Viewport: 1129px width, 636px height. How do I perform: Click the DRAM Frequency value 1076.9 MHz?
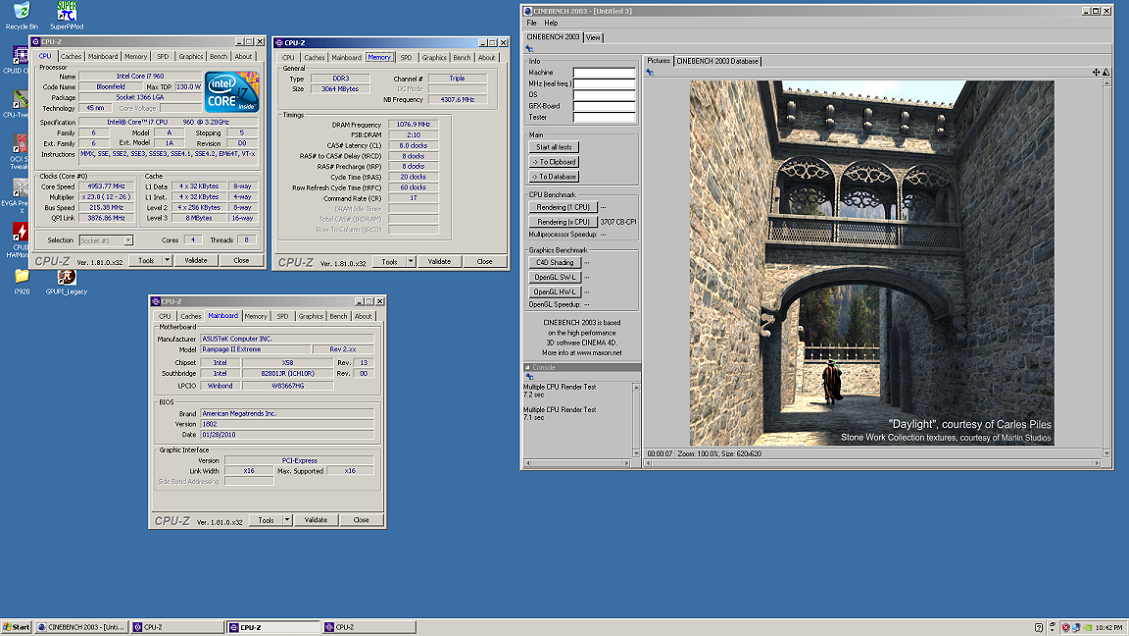[413, 125]
